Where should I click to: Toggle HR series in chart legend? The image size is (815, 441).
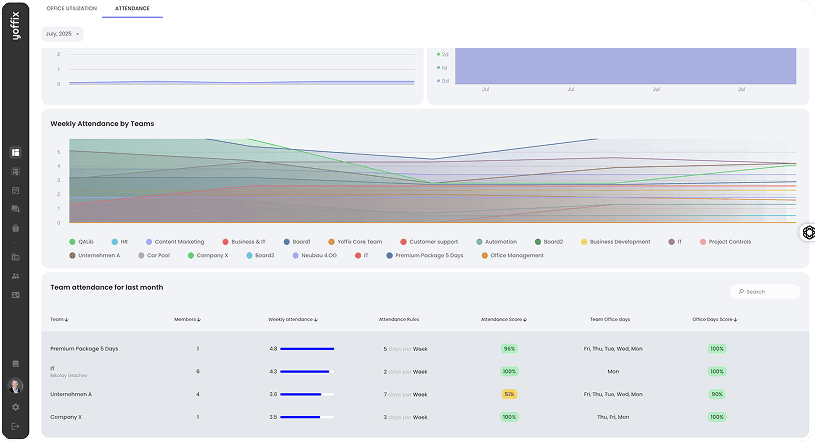coord(120,242)
